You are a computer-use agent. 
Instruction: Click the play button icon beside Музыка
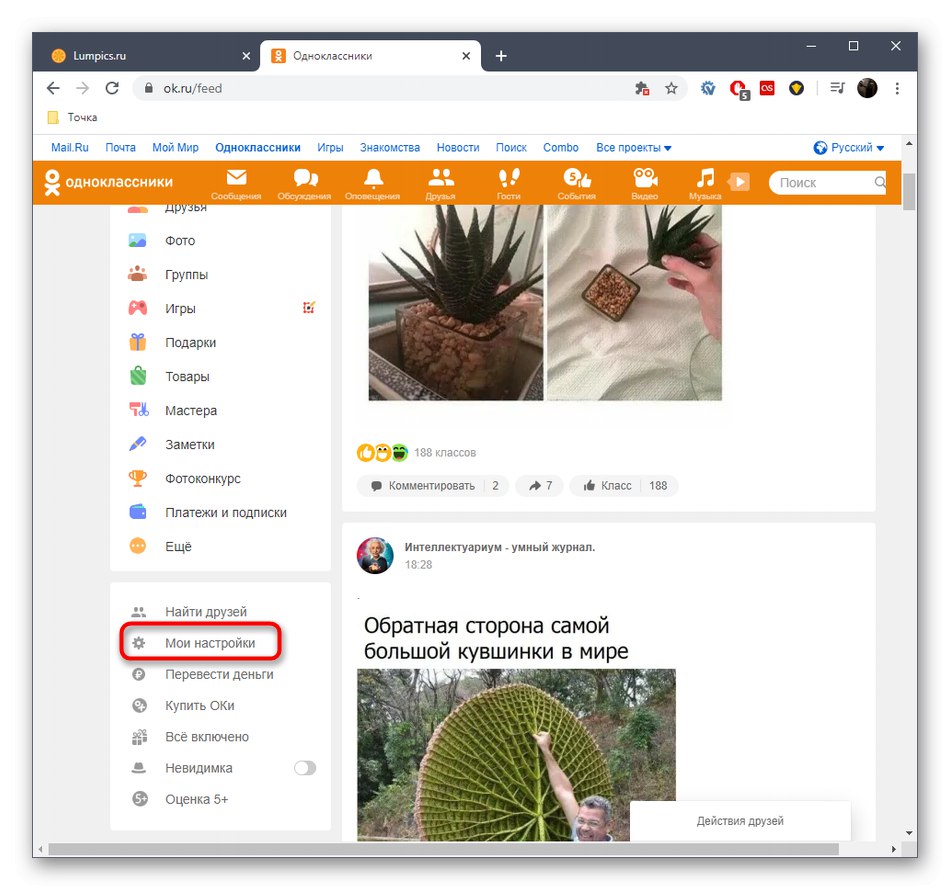tap(739, 182)
